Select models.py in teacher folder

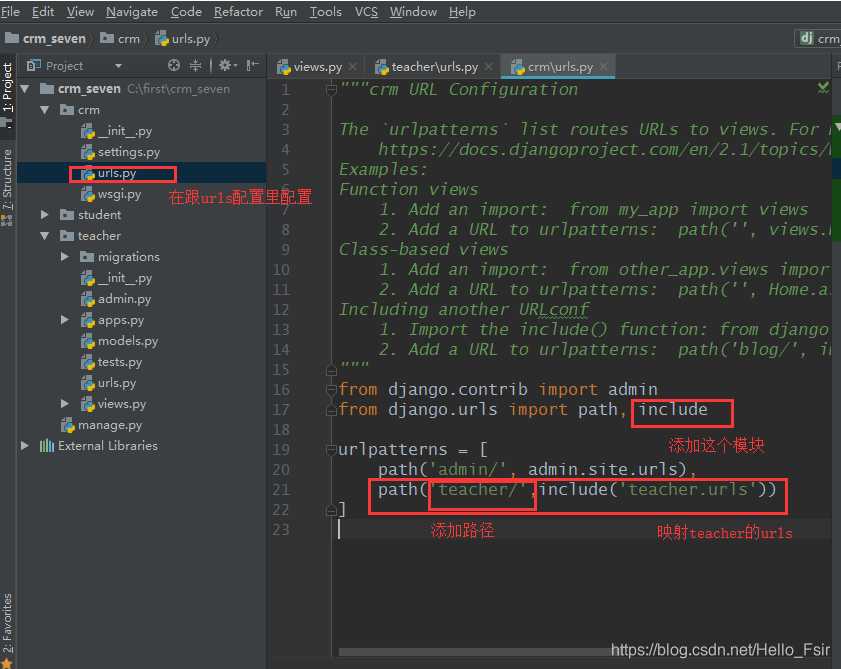(x=119, y=341)
